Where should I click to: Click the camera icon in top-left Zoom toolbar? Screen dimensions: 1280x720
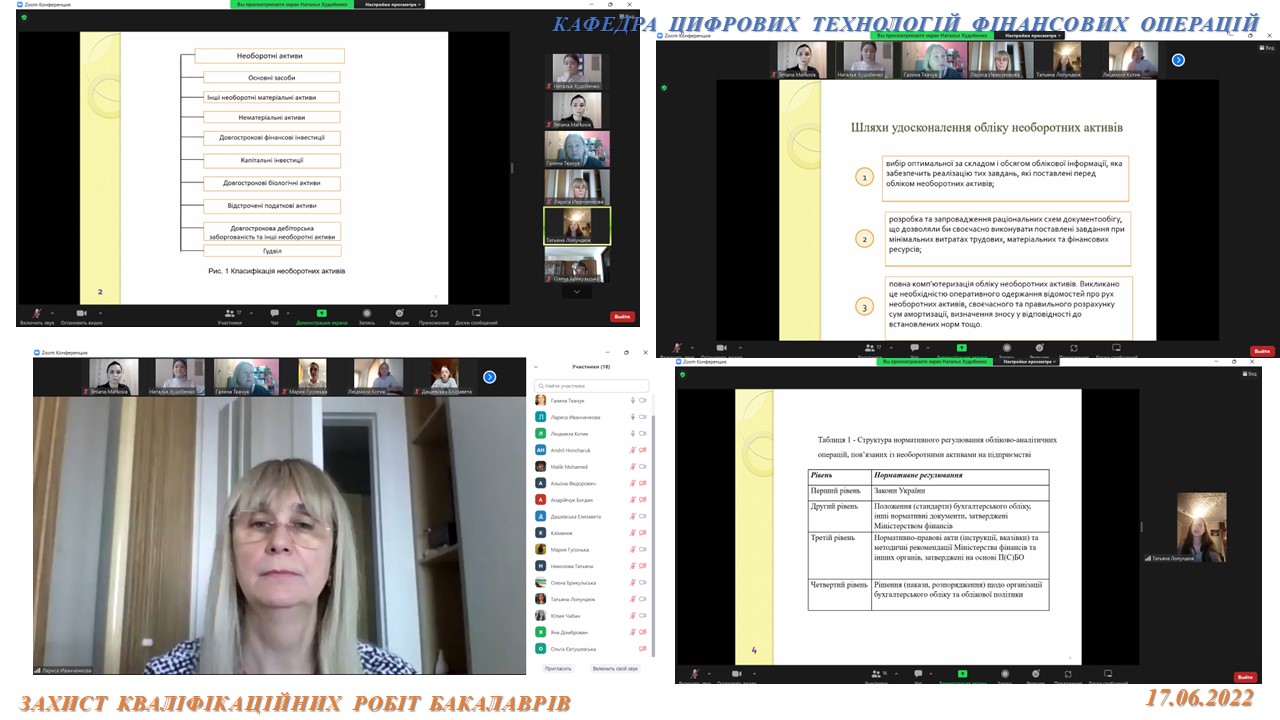pos(82,313)
